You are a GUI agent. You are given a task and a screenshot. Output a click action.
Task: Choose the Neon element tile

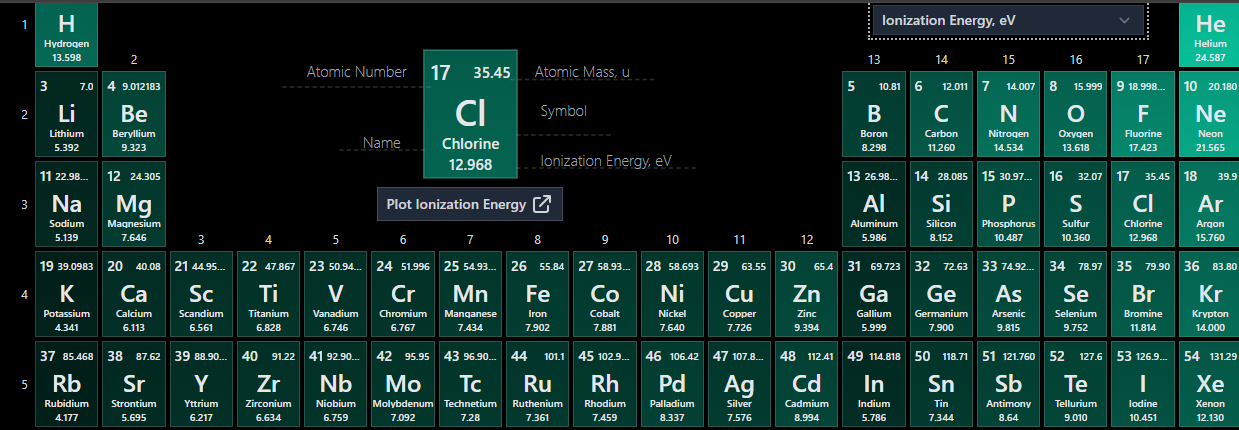pos(1210,115)
